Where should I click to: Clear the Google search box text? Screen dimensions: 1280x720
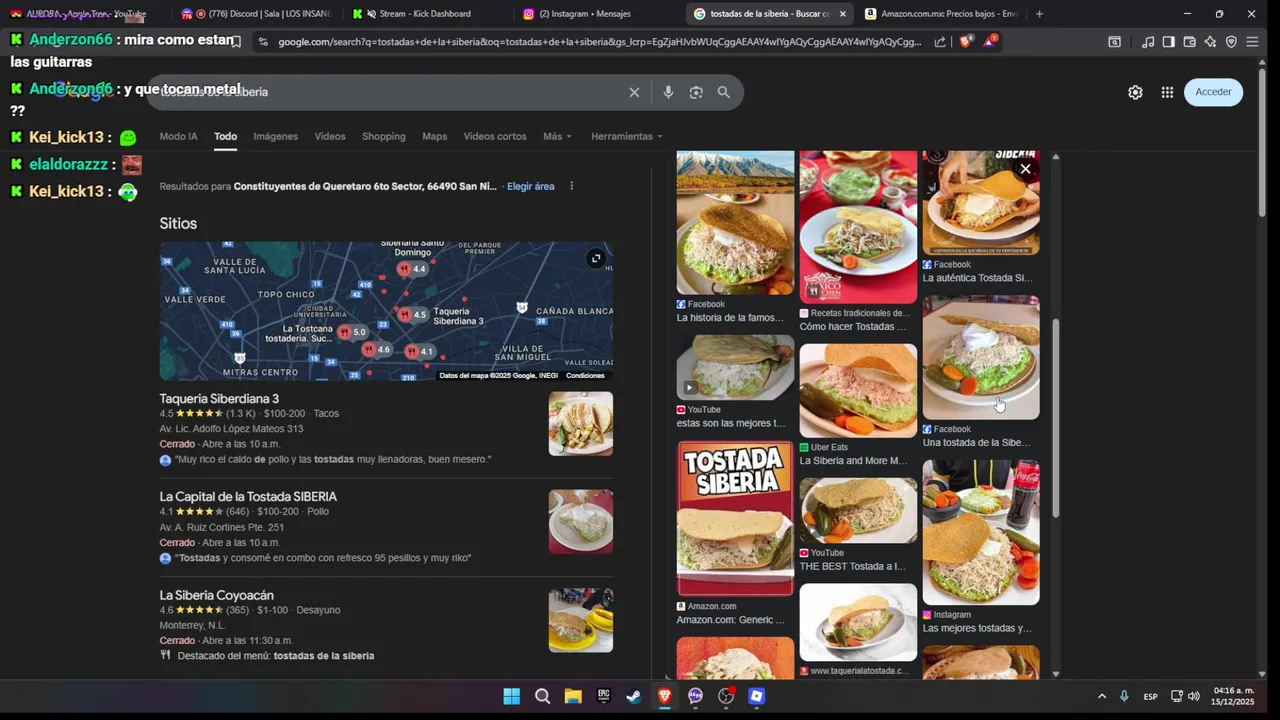634,92
